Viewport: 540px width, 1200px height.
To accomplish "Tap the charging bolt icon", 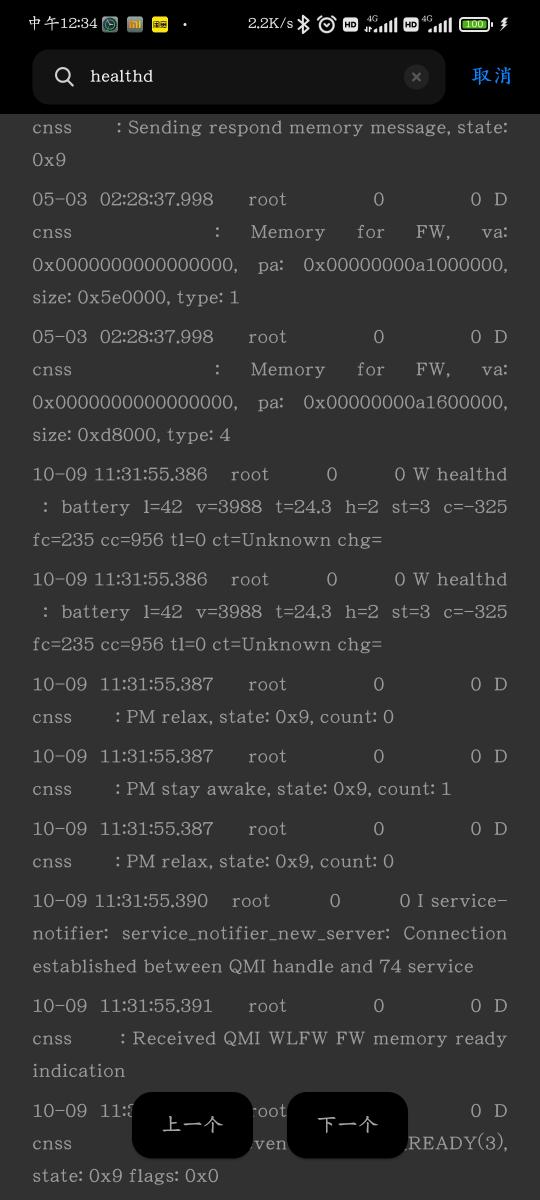I will click(x=504, y=23).
